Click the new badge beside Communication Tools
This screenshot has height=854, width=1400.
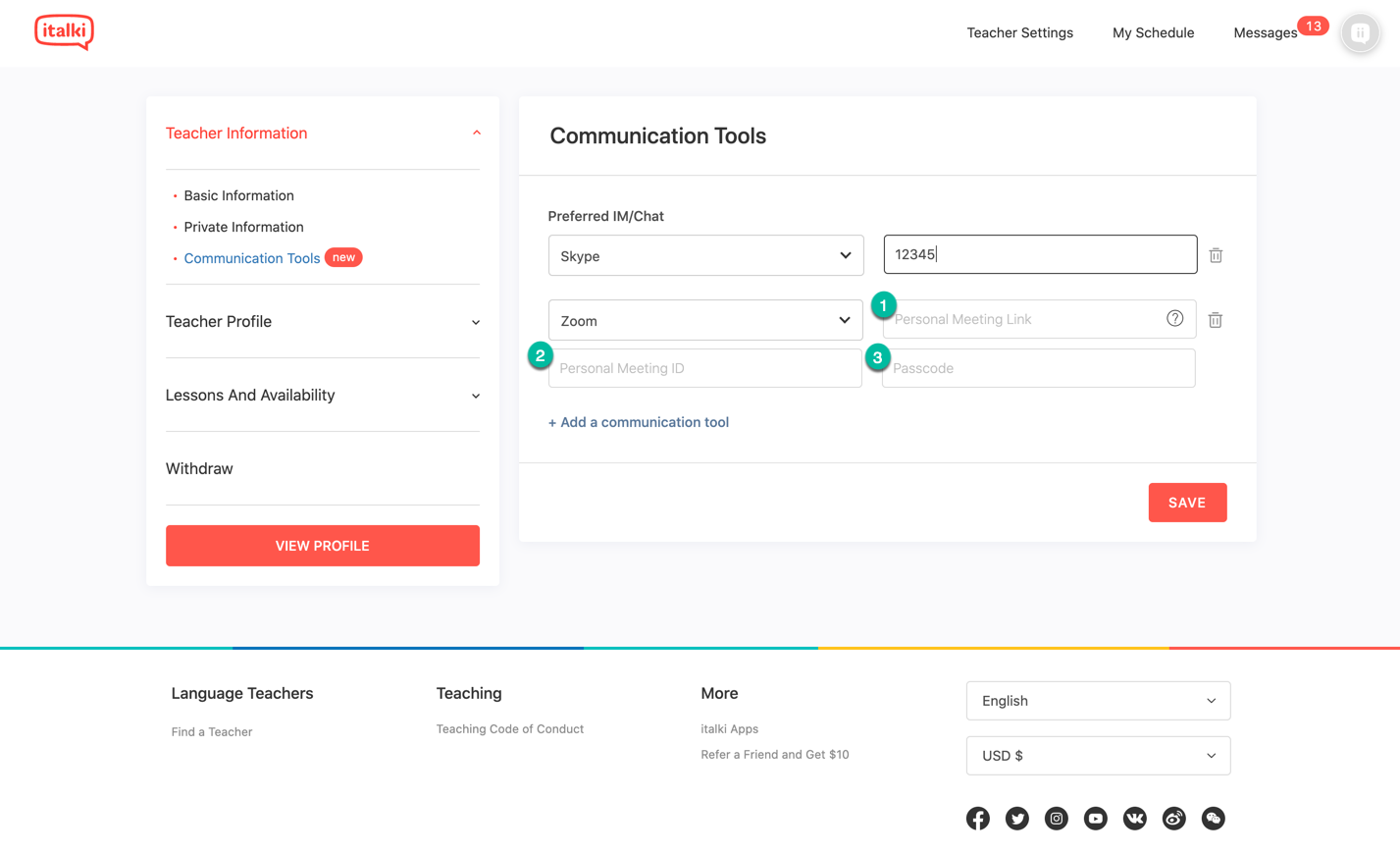pyautogui.click(x=343, y=257)
